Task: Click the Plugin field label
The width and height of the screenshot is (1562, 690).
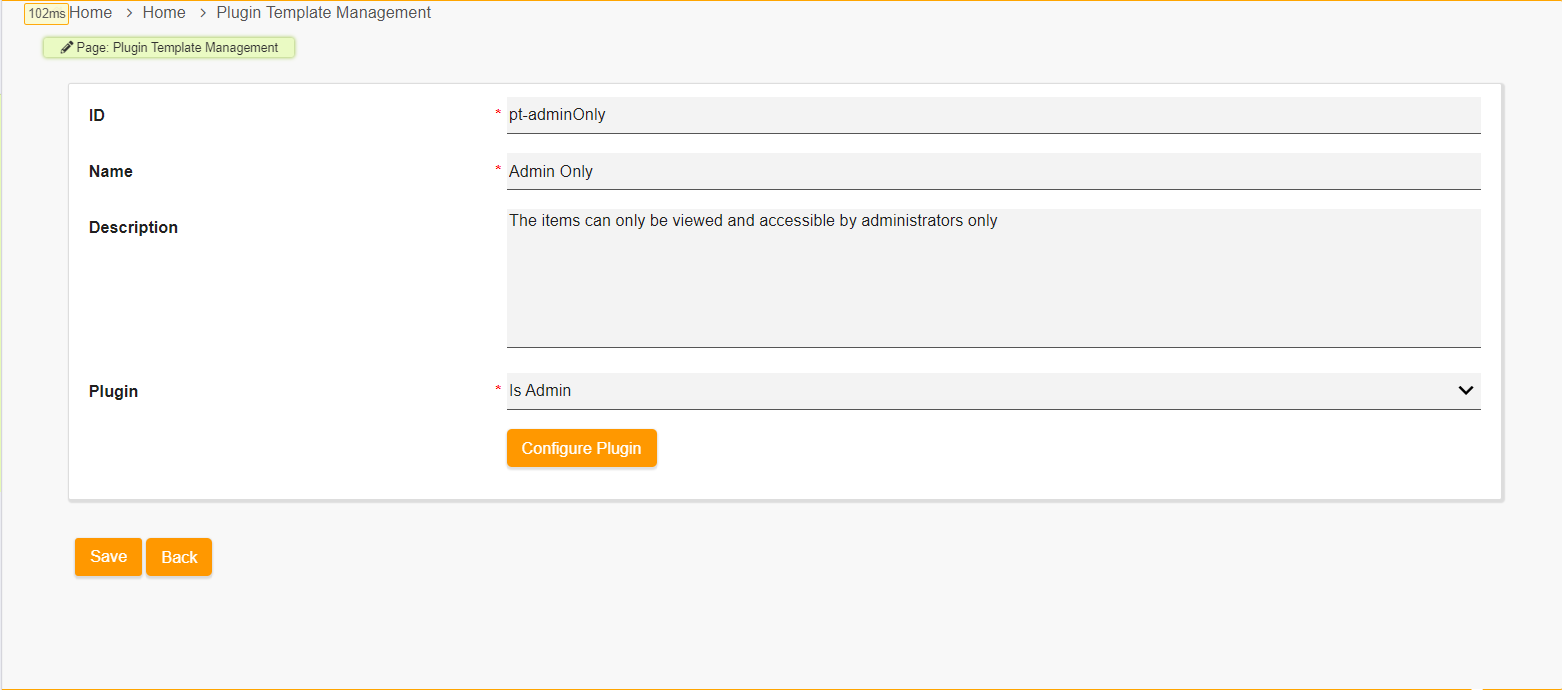Action: [x=113, y=391]
